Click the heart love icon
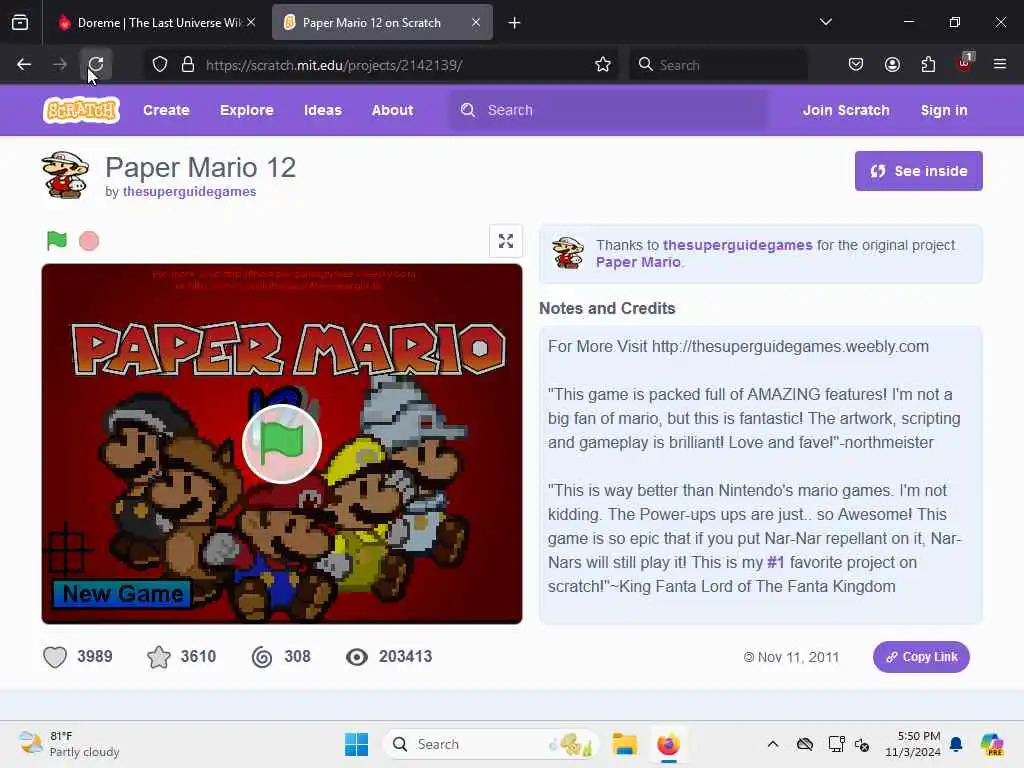The image size is (1024, 768). point(55,656)
